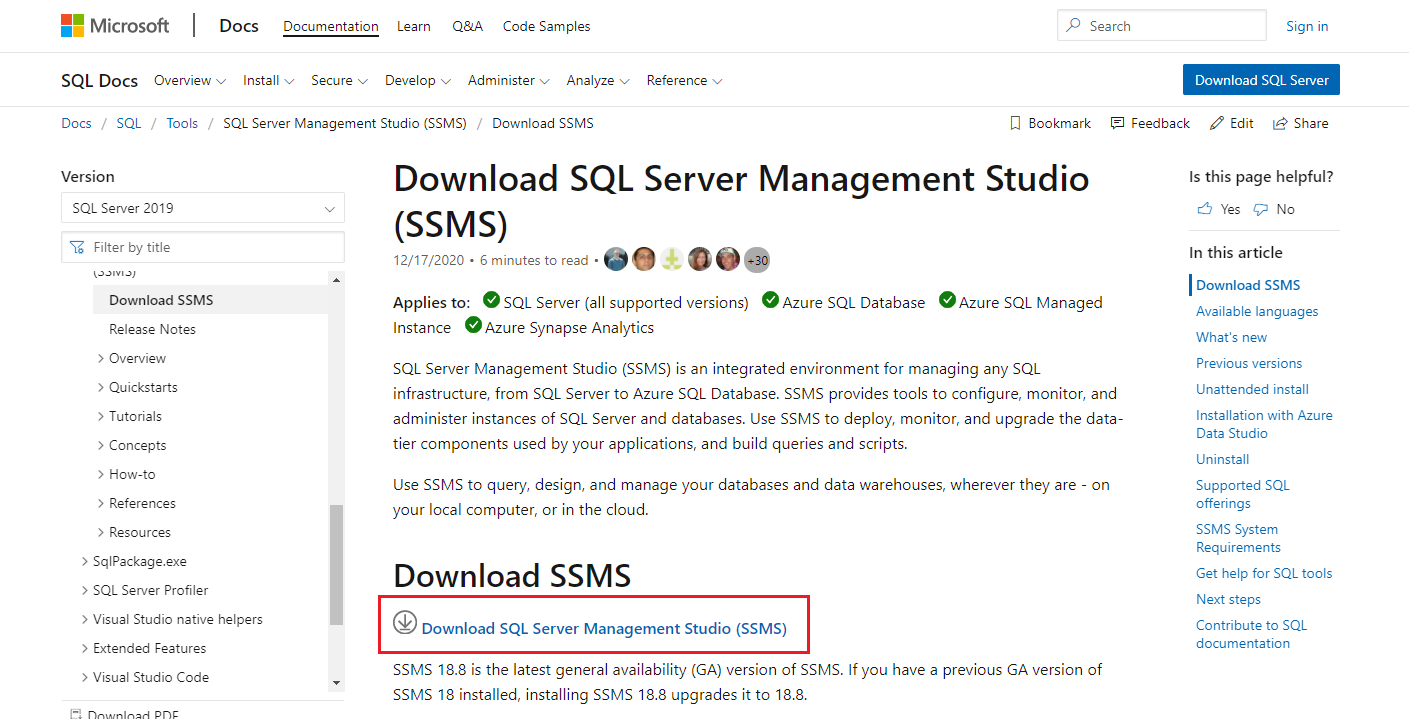
Task: Click the Download SQL Server button
Action: [1261, 79]
